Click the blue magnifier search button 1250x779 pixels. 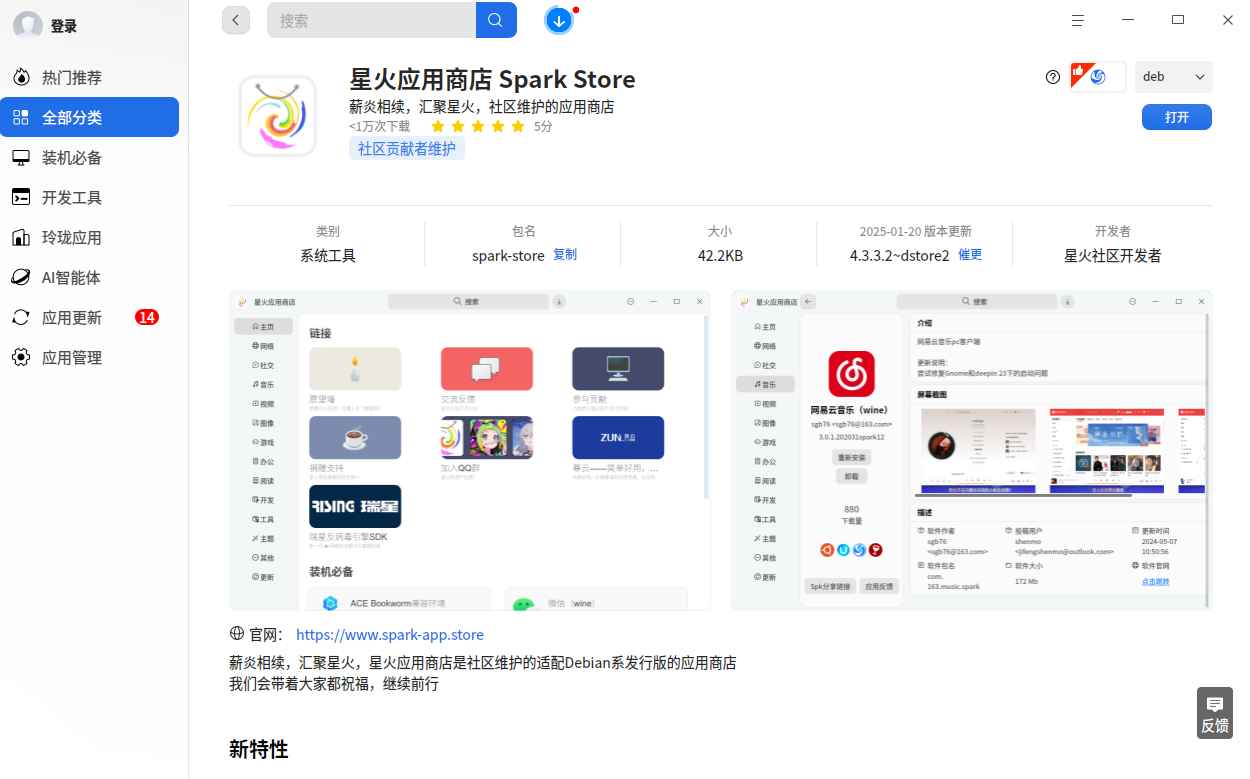496,20
